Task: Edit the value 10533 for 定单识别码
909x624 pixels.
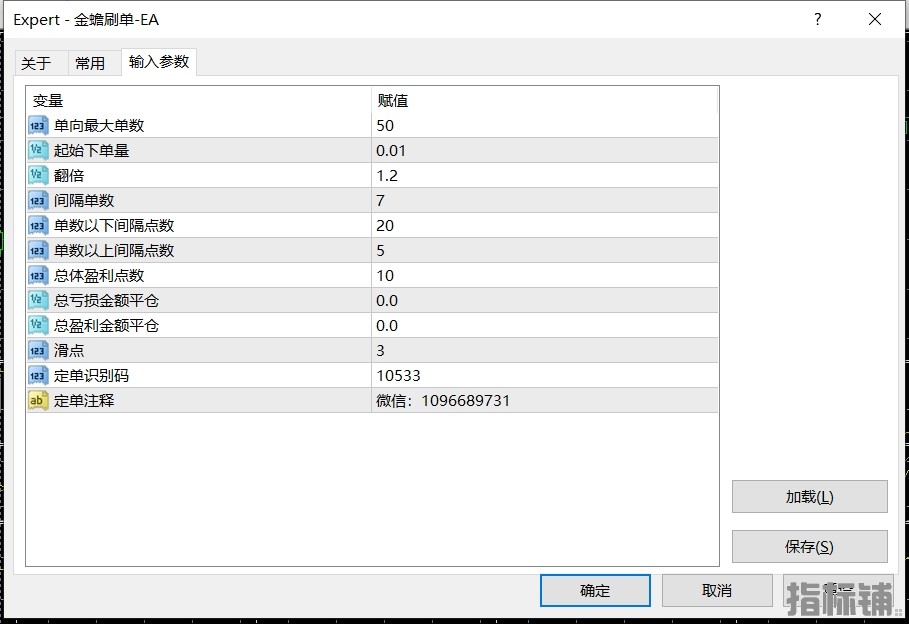Action: pos(544,375)
